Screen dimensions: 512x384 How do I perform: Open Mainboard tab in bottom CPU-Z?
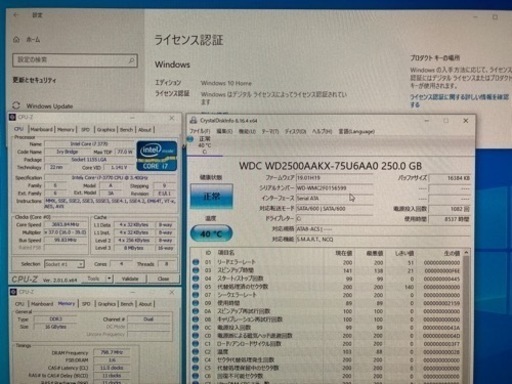click(x=42, y=304)
